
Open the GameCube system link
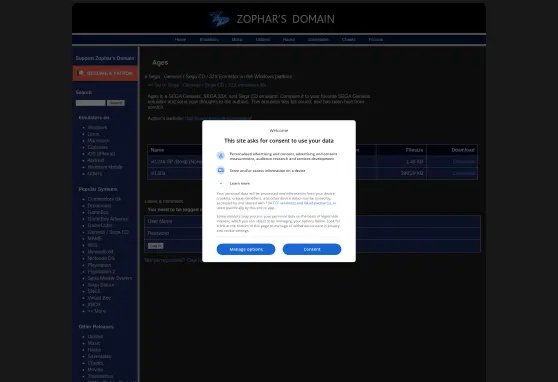[100, 225]
